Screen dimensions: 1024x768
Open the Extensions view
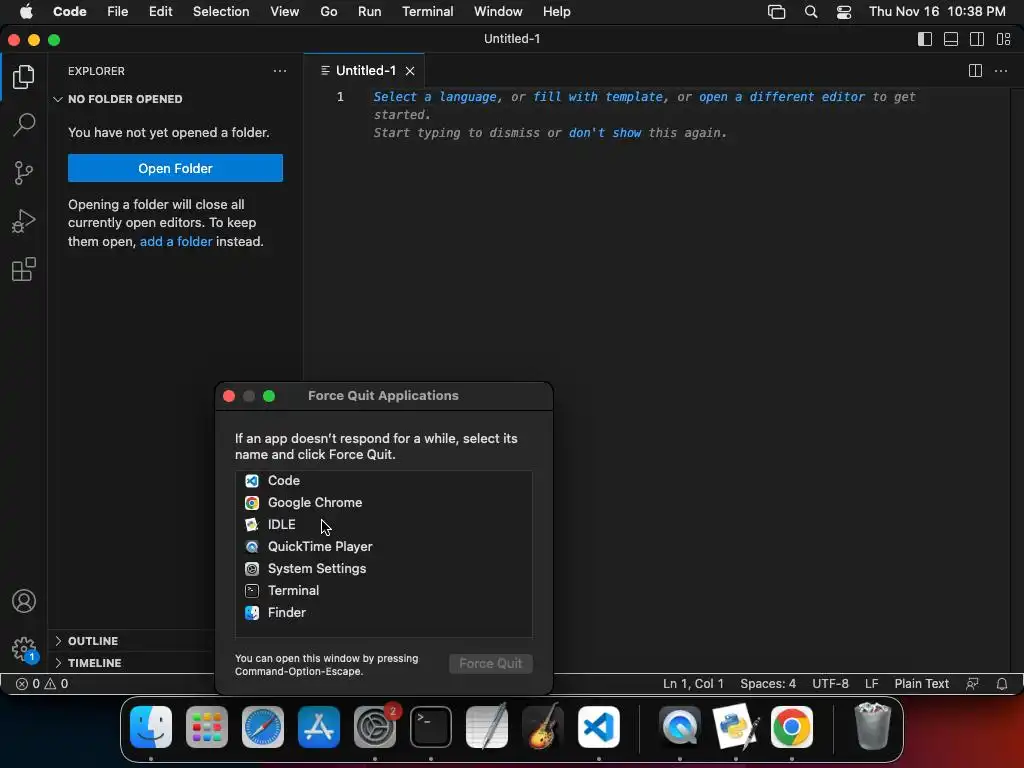(x=24, y=269)
